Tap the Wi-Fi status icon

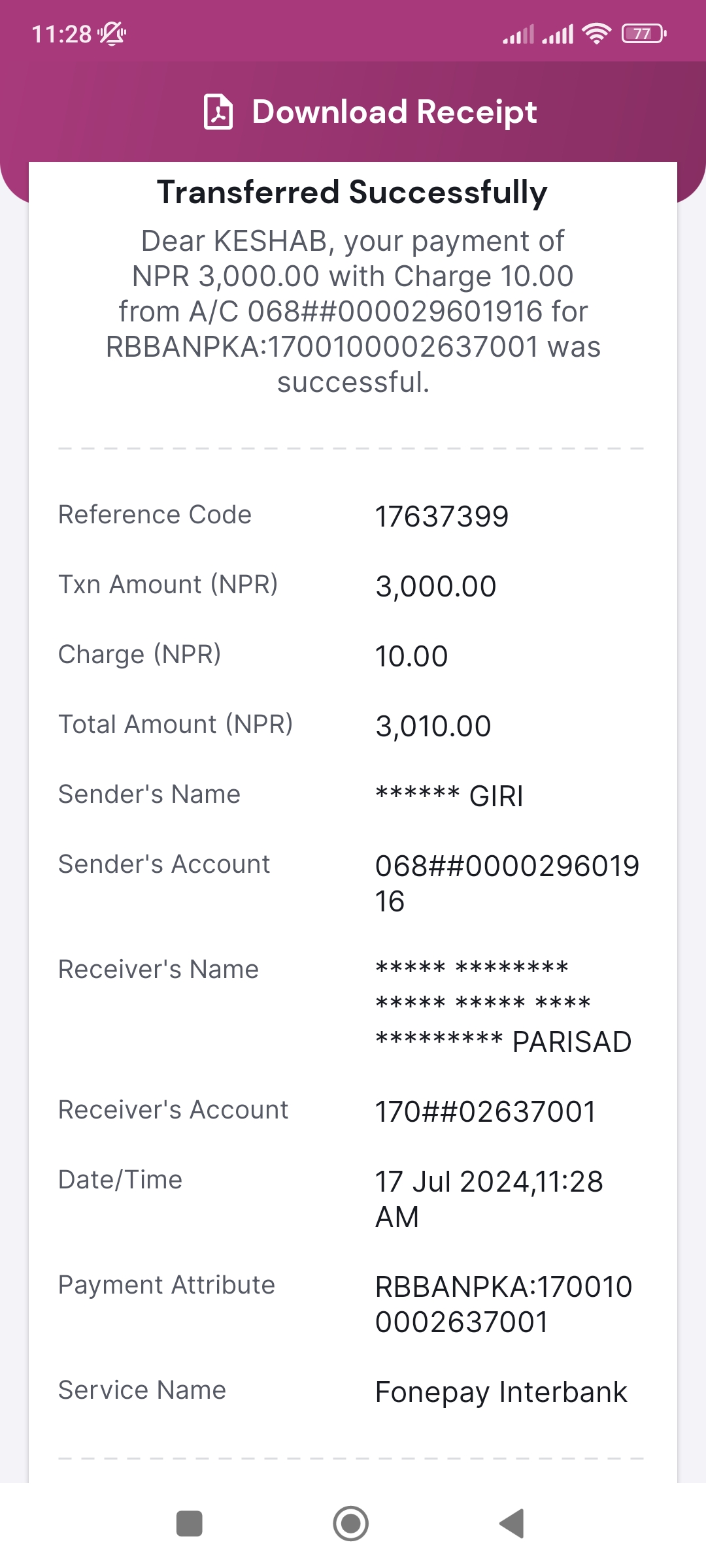point(596,33)
